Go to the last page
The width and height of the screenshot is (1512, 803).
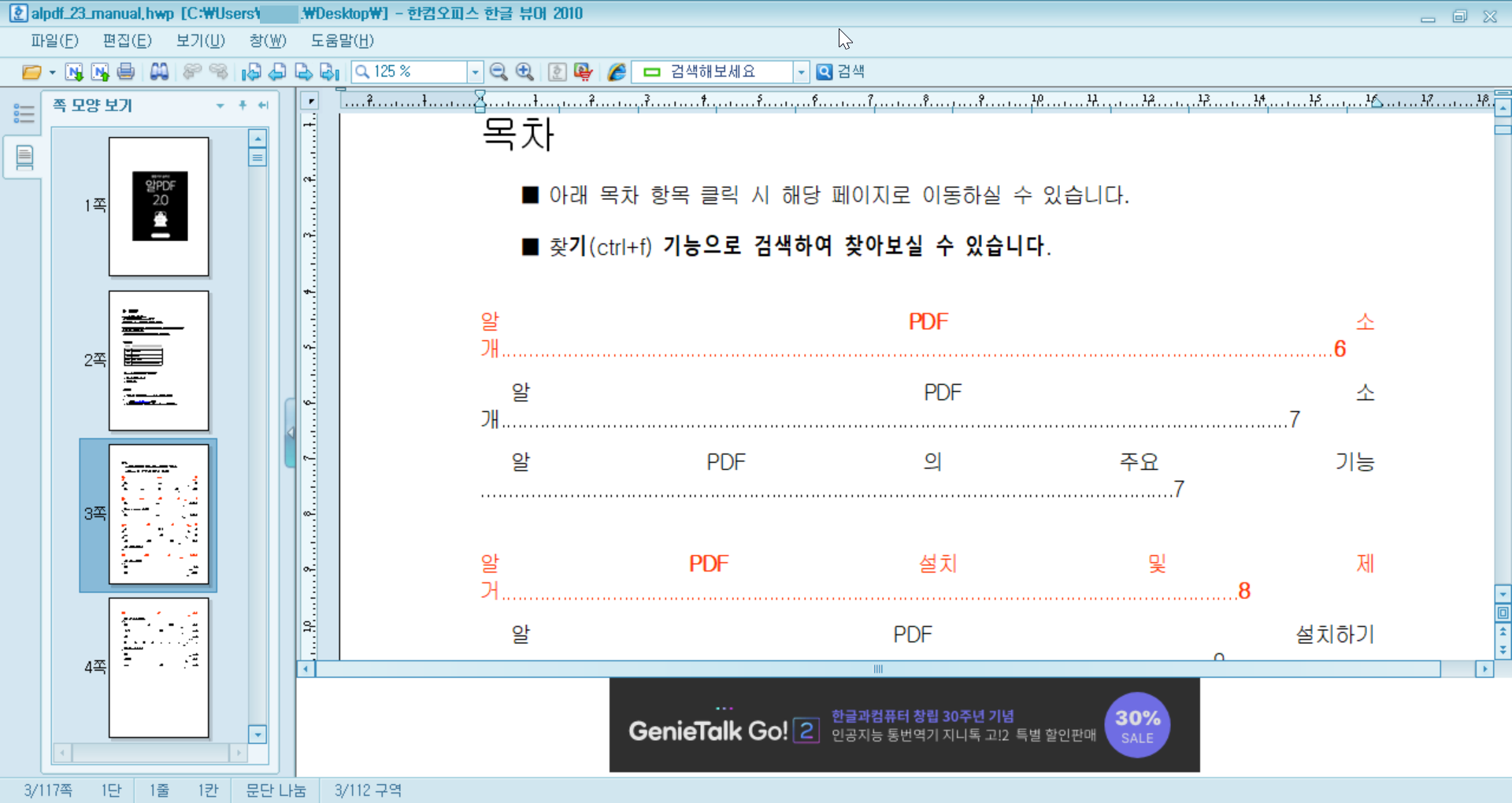330,72
